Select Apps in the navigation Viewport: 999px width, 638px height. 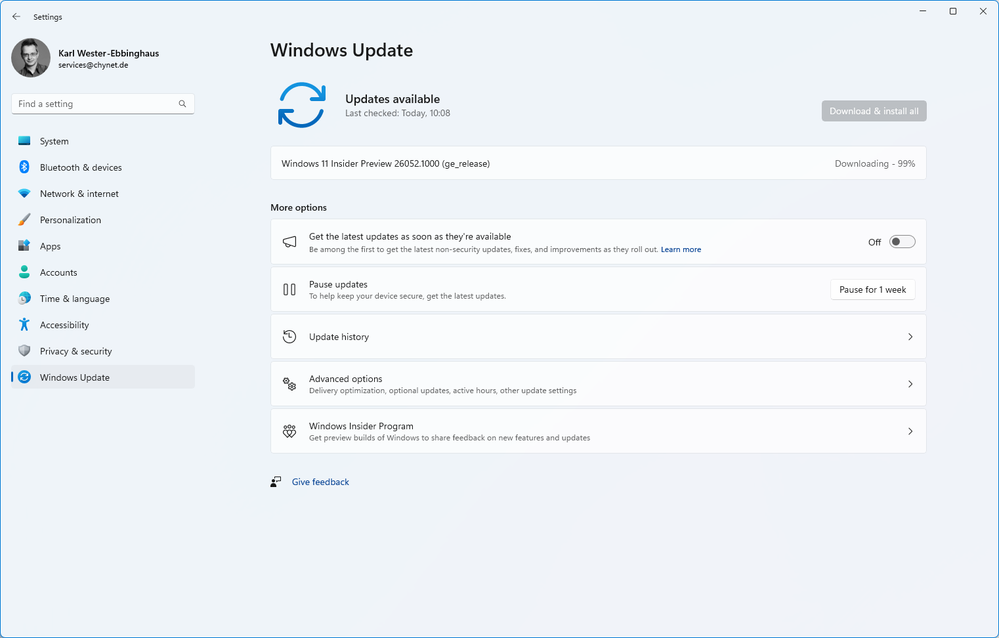tap(103, 245)
